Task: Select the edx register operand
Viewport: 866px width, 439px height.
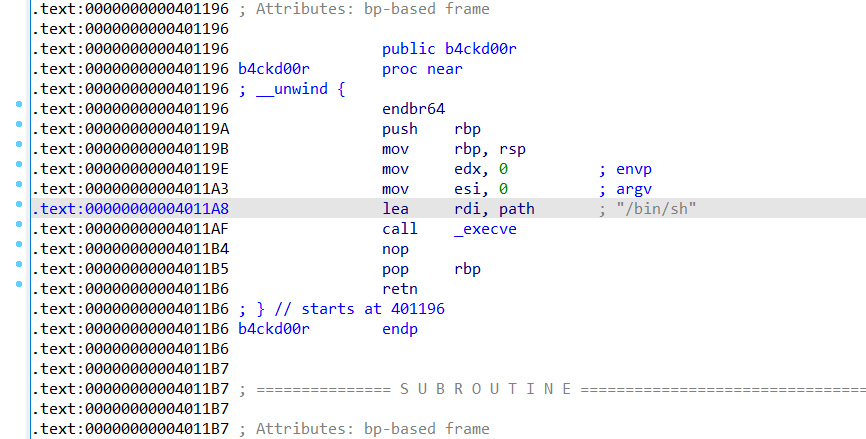Action: [467, 169]
